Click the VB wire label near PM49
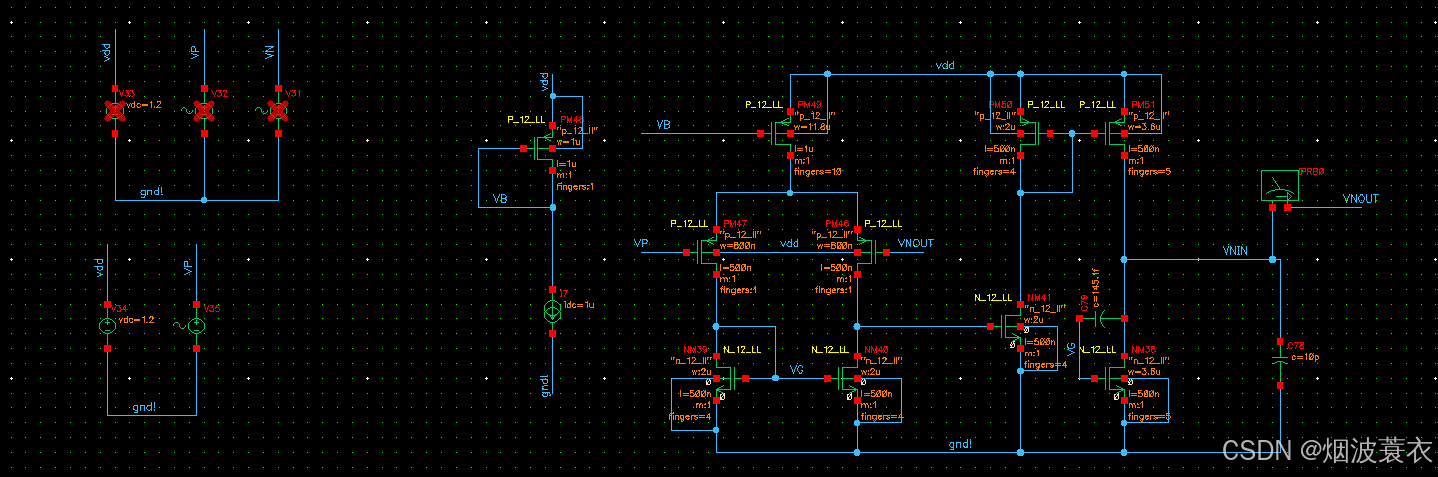Image resolution: width=1438 pixels, height=477 pixels. pos(663,125)
